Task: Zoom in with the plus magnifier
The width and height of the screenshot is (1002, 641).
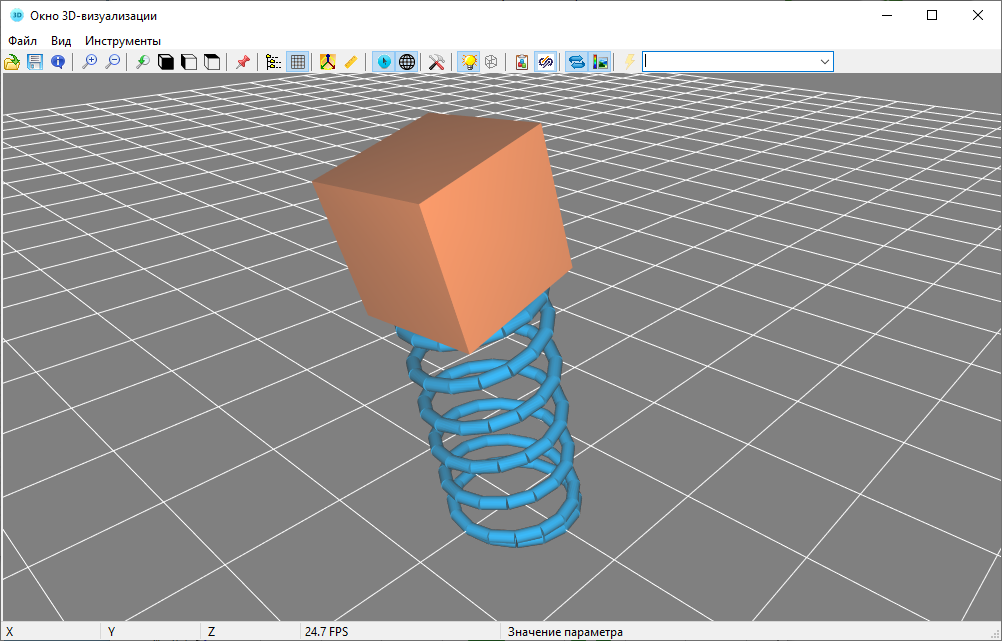Action: [x=90, y=62]
